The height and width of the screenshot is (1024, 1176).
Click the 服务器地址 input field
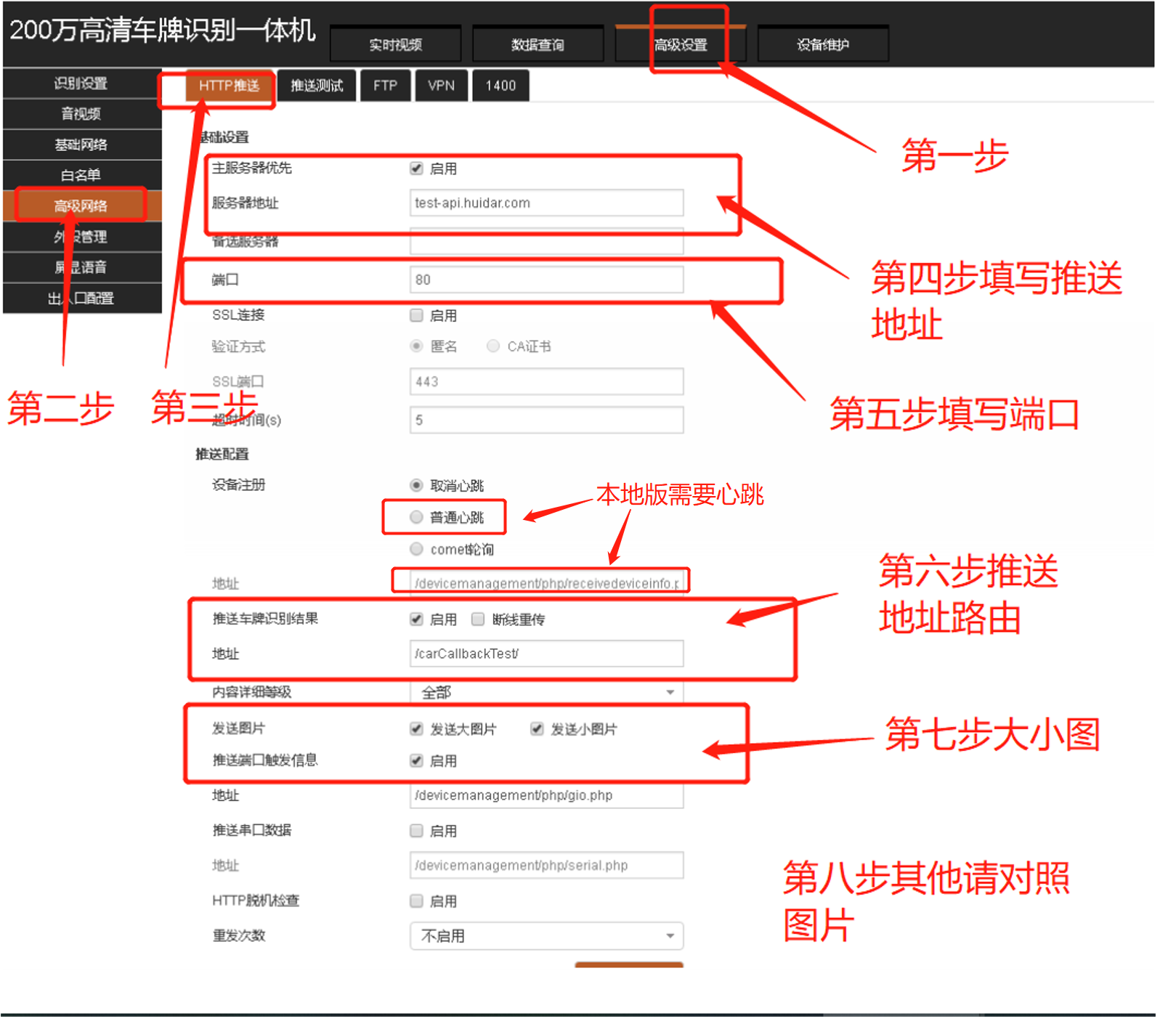pos(546,203)
